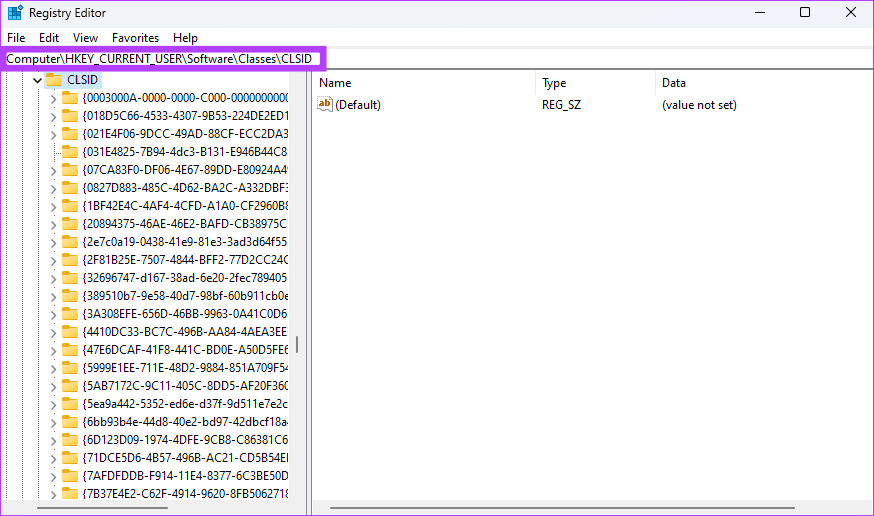Expand the {07CA83F0-DF06-4E67 key
Viewport: 874px width, 516px height.
[x=54, y=171]
